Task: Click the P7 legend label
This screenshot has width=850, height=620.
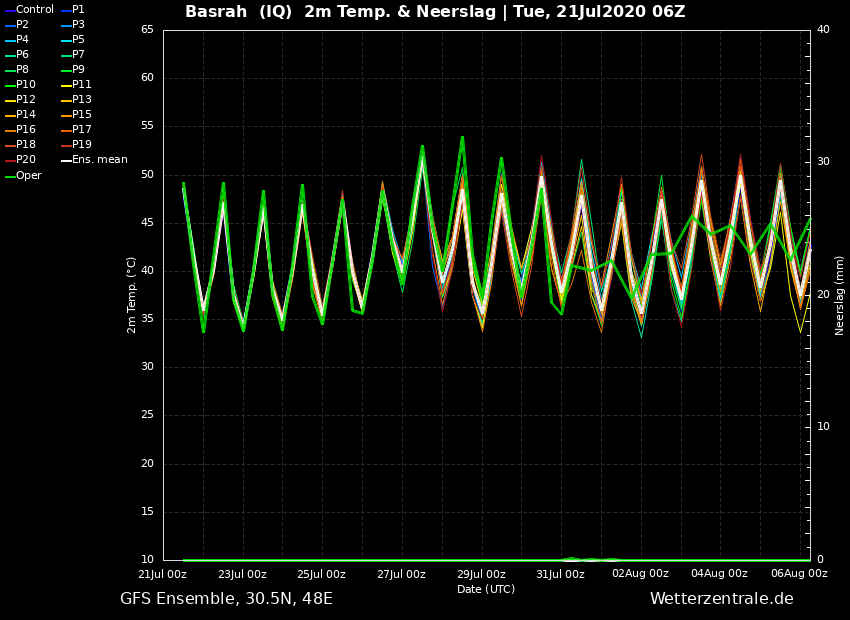Action: [78, 54]
